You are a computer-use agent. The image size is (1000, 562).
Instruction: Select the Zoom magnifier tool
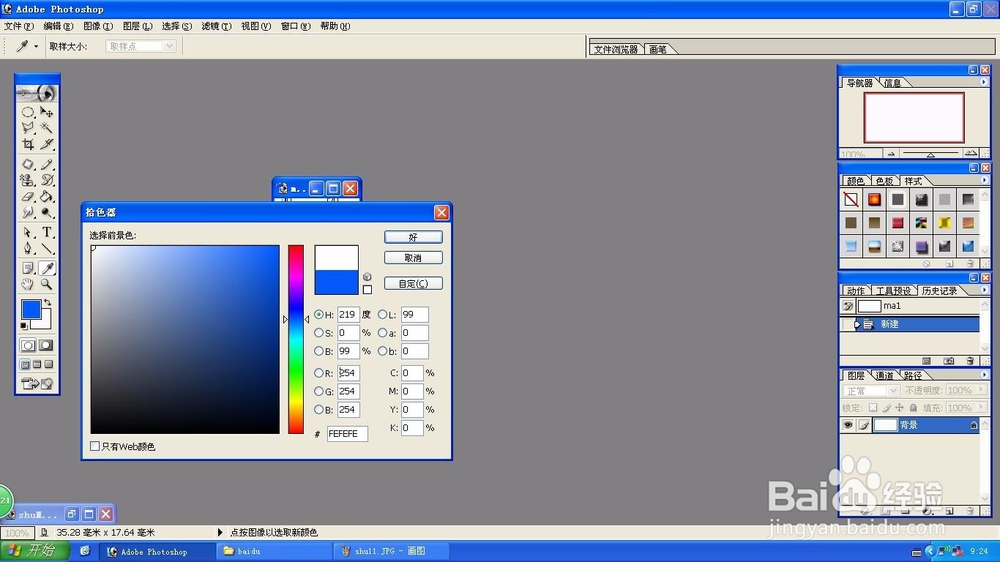(47, 284)
